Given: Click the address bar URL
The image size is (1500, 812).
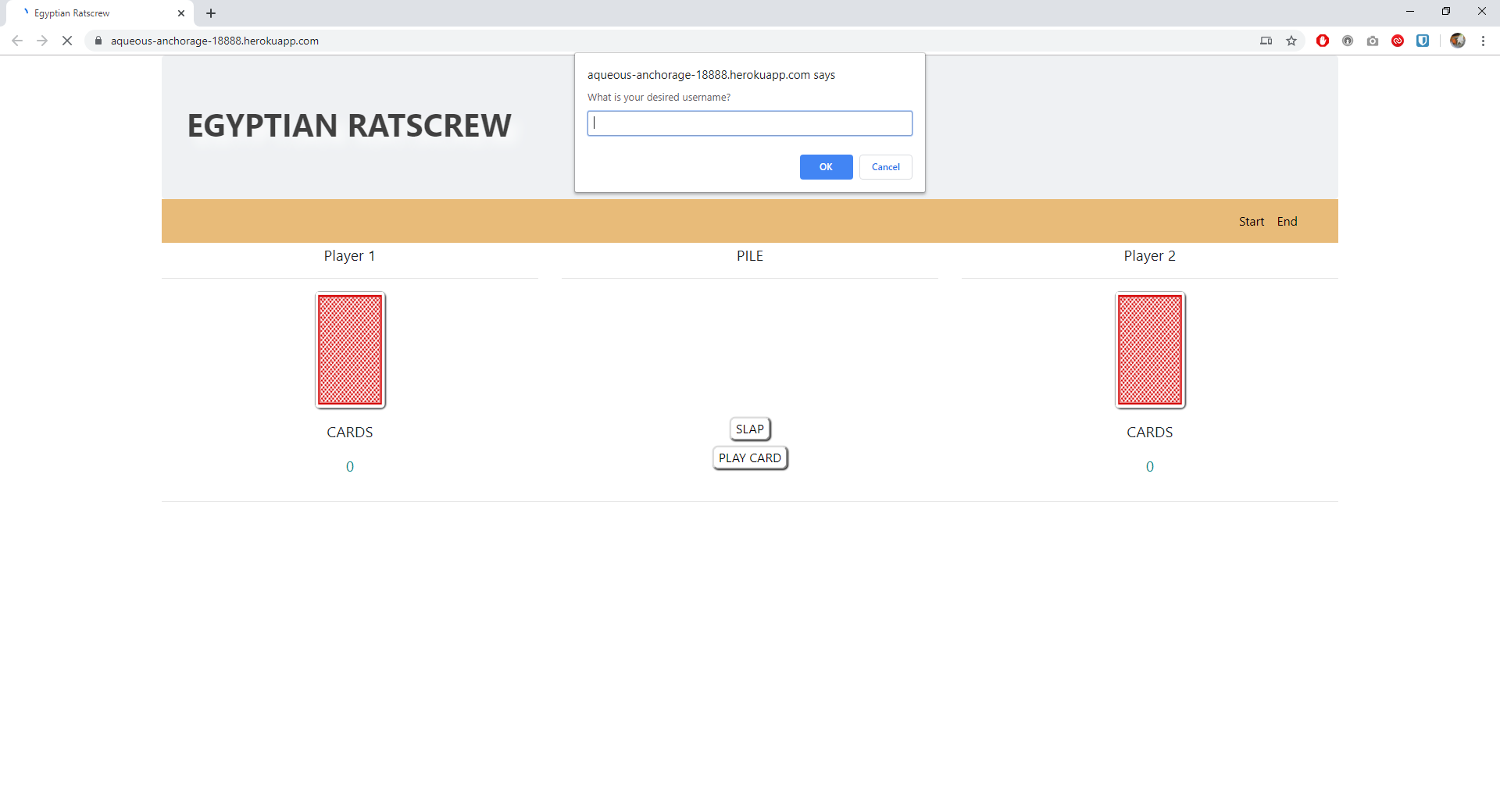Looking at the screenshot, I should pyautogui.click(x=214, y=41).
